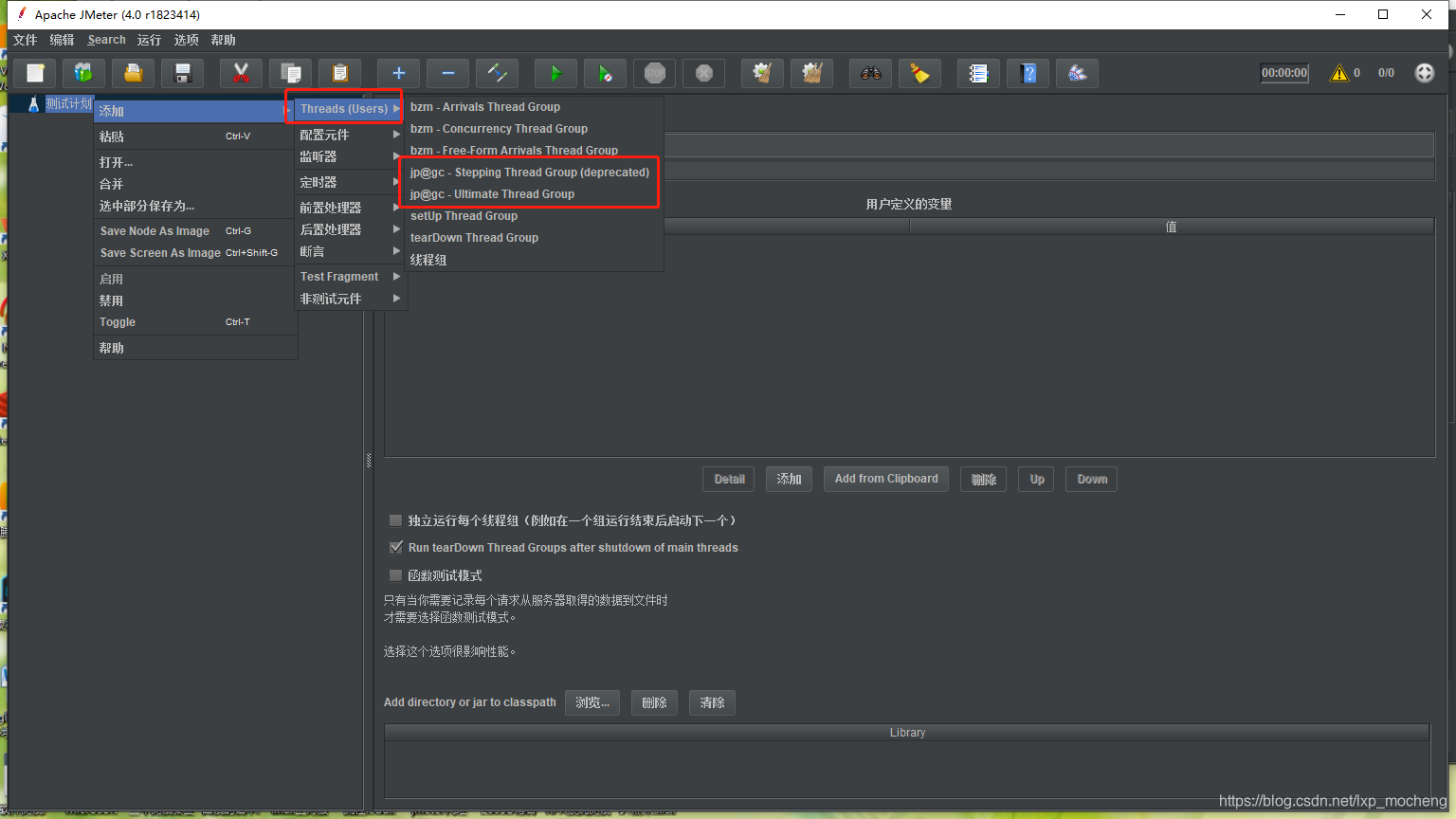Viewport: 1456px width, 819px height.
Task: Choose bzm - Arrivals Thread Group
Action: (x=535, y=107)
